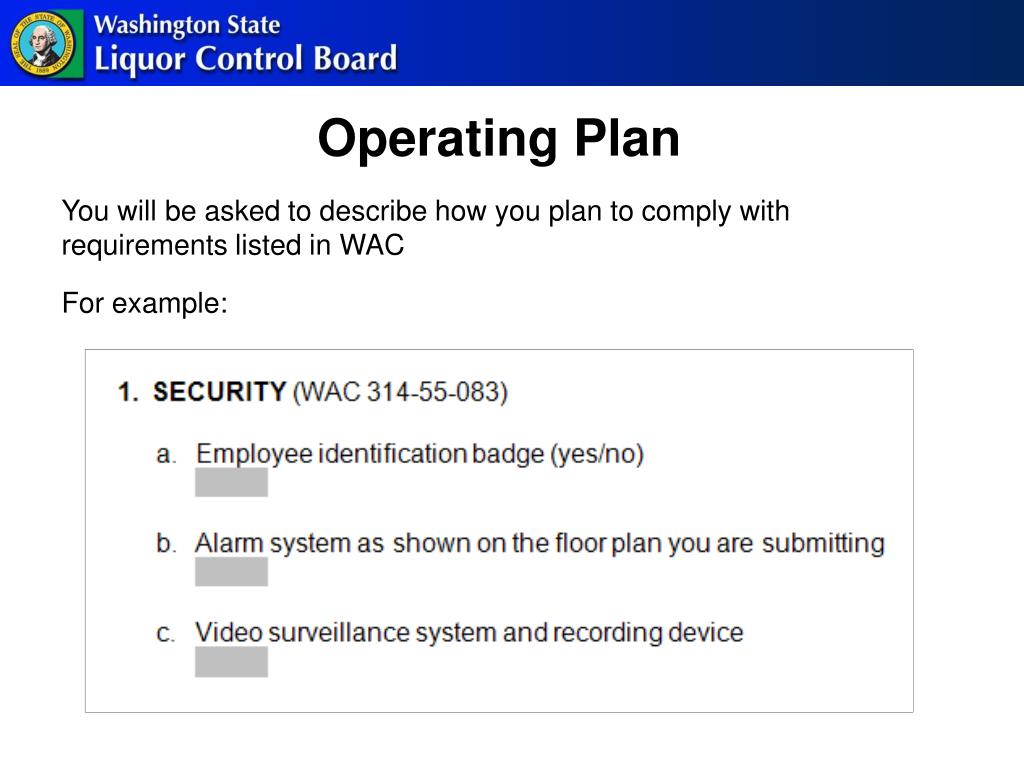Click the Liquor Control Board header text
This screenshot has width=1024, height=768.
[246, 59]
